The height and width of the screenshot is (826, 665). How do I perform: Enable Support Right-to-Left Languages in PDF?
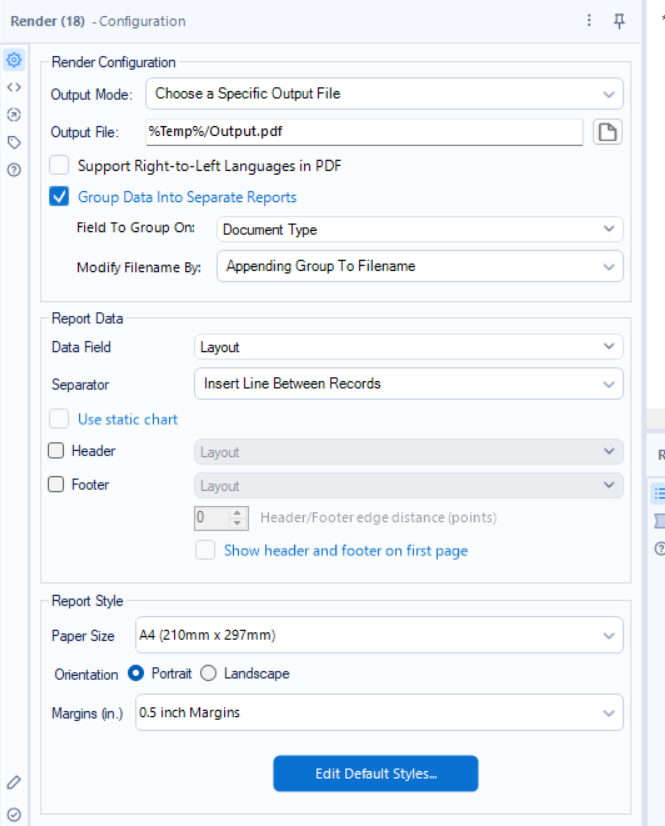pos(58,167)
